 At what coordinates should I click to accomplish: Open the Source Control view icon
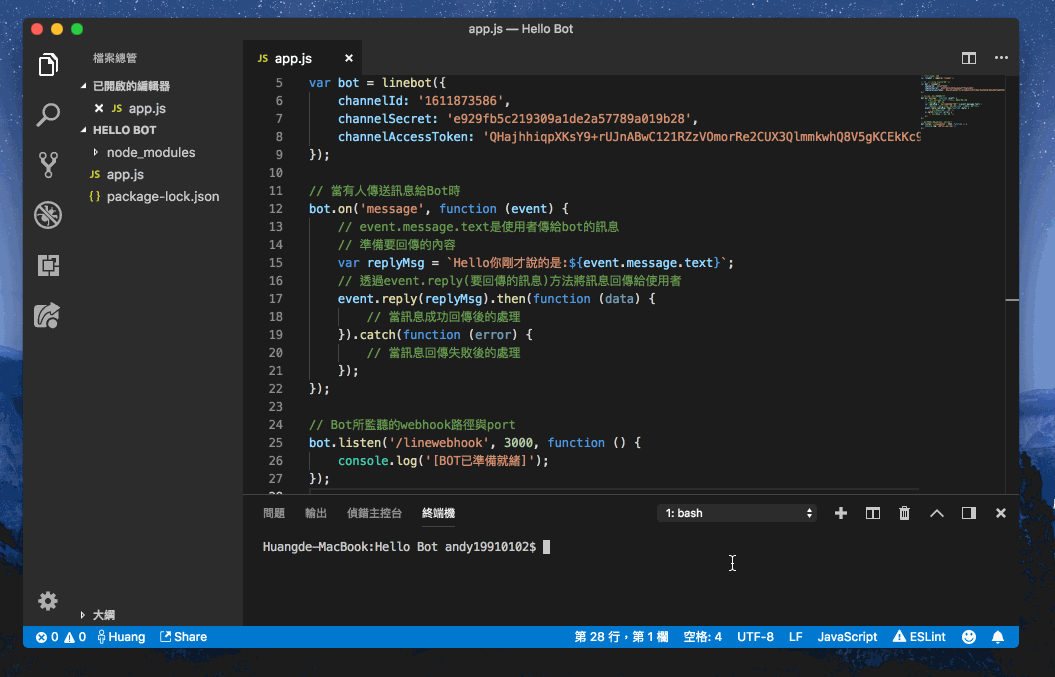tap(48, 165)
